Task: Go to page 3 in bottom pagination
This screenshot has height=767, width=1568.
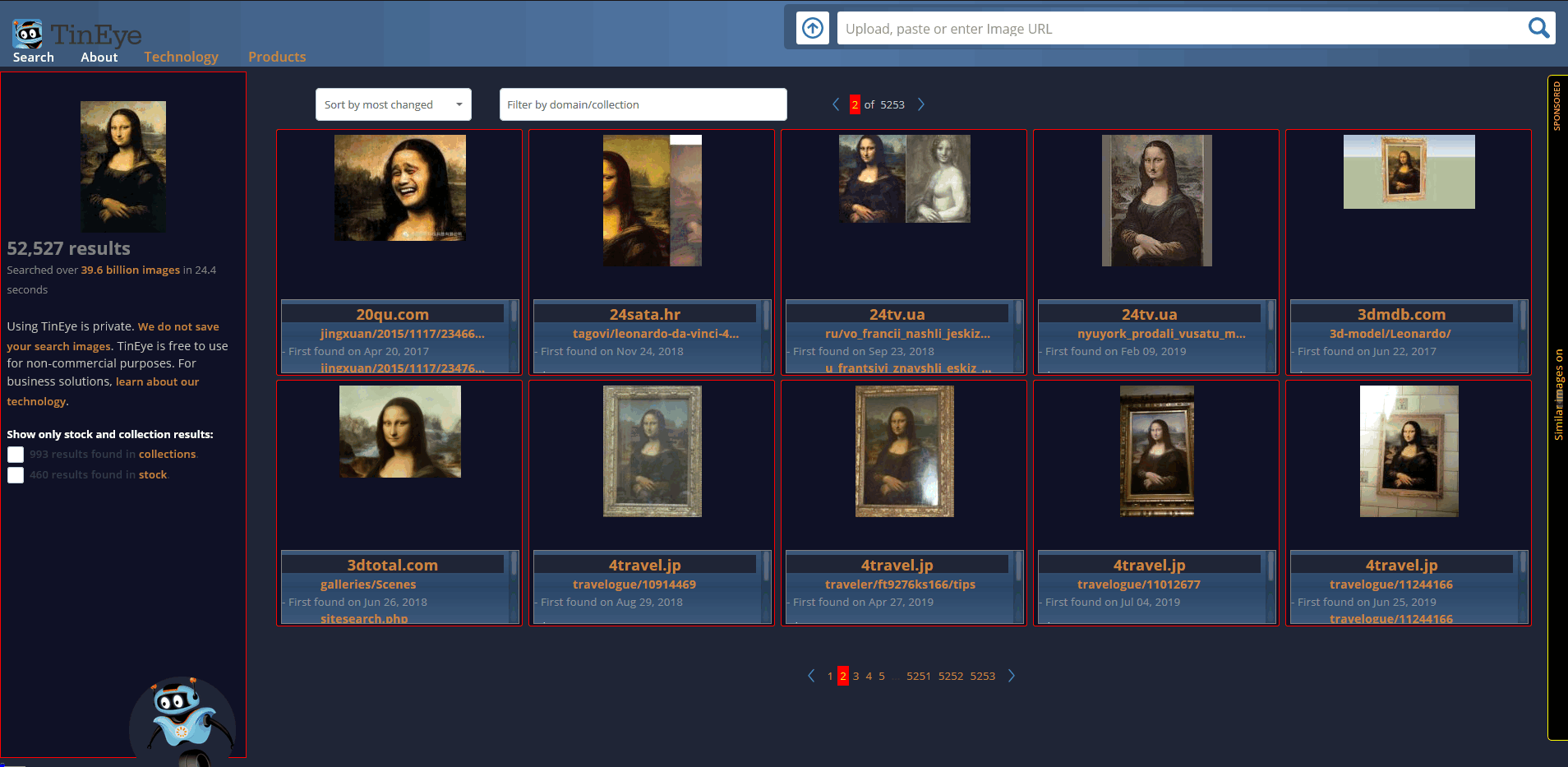Action: 855,676
